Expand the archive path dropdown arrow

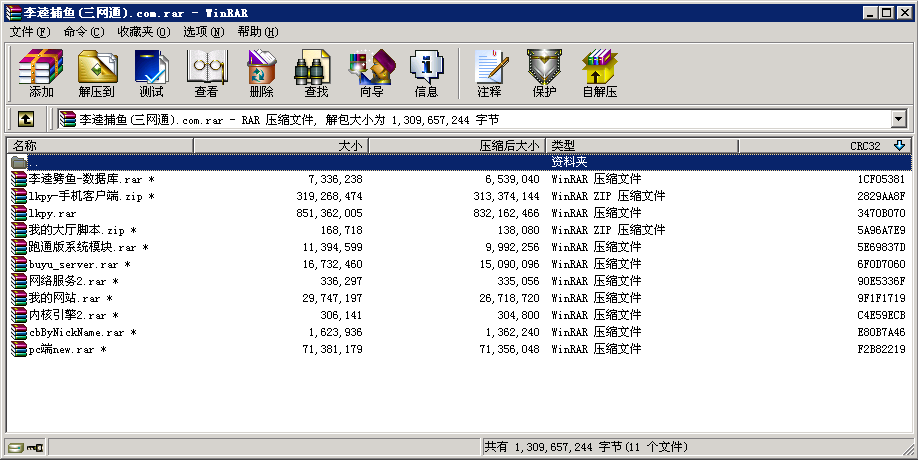pyautogui.click(x=897, y=119)
